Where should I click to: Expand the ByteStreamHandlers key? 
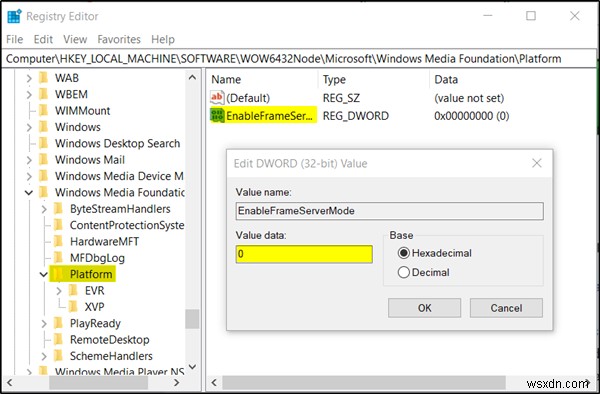[x=44, y=209]
